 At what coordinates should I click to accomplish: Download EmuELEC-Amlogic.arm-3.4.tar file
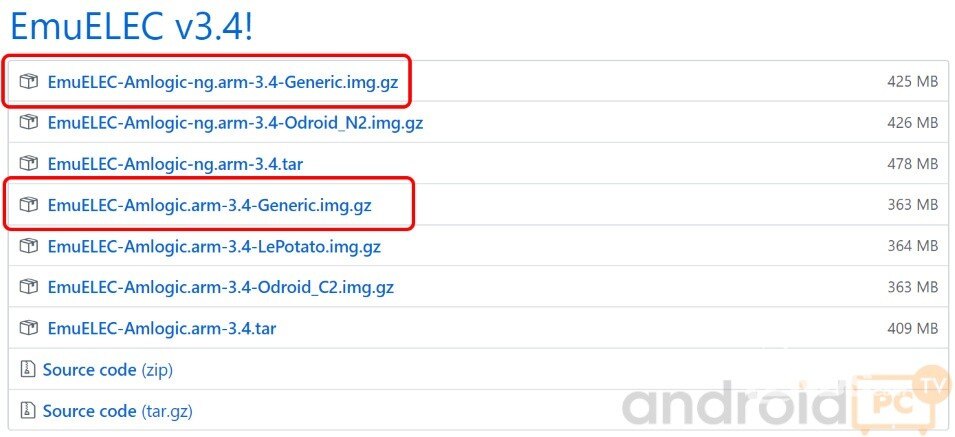point(164,328)
